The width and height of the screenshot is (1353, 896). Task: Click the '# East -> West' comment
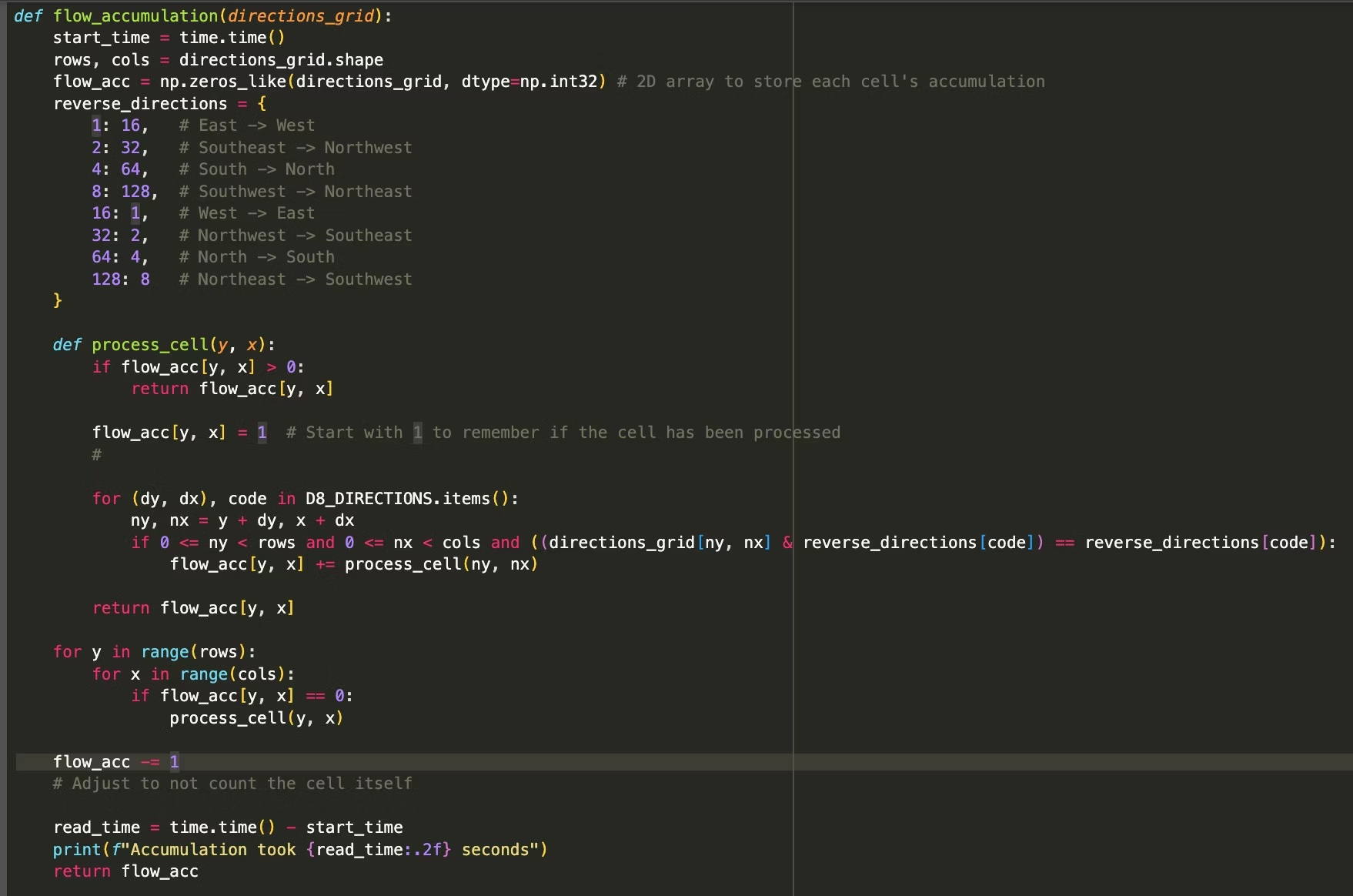click(246, 125)
